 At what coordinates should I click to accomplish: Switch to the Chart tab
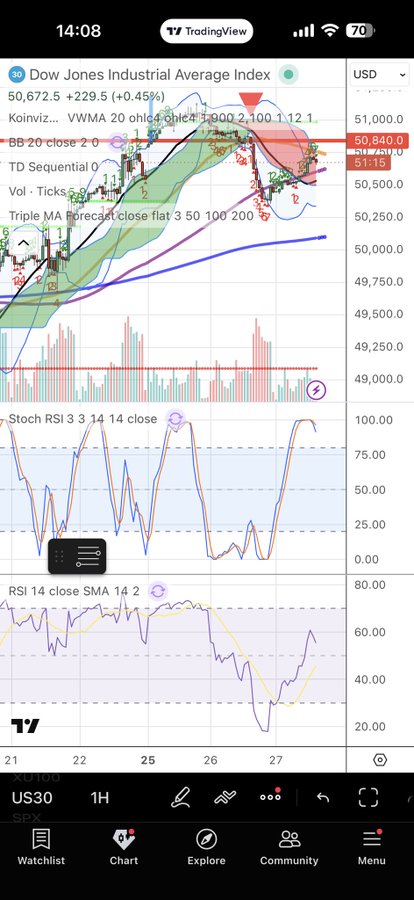coord(124,847)
